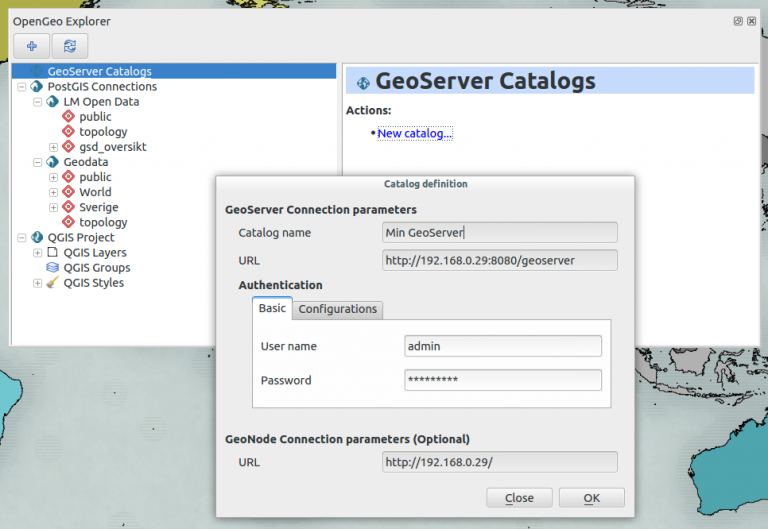Screen dimensions: 768x529
Task: Click the QGIS Layers page icon
Action: pos(52,252)
